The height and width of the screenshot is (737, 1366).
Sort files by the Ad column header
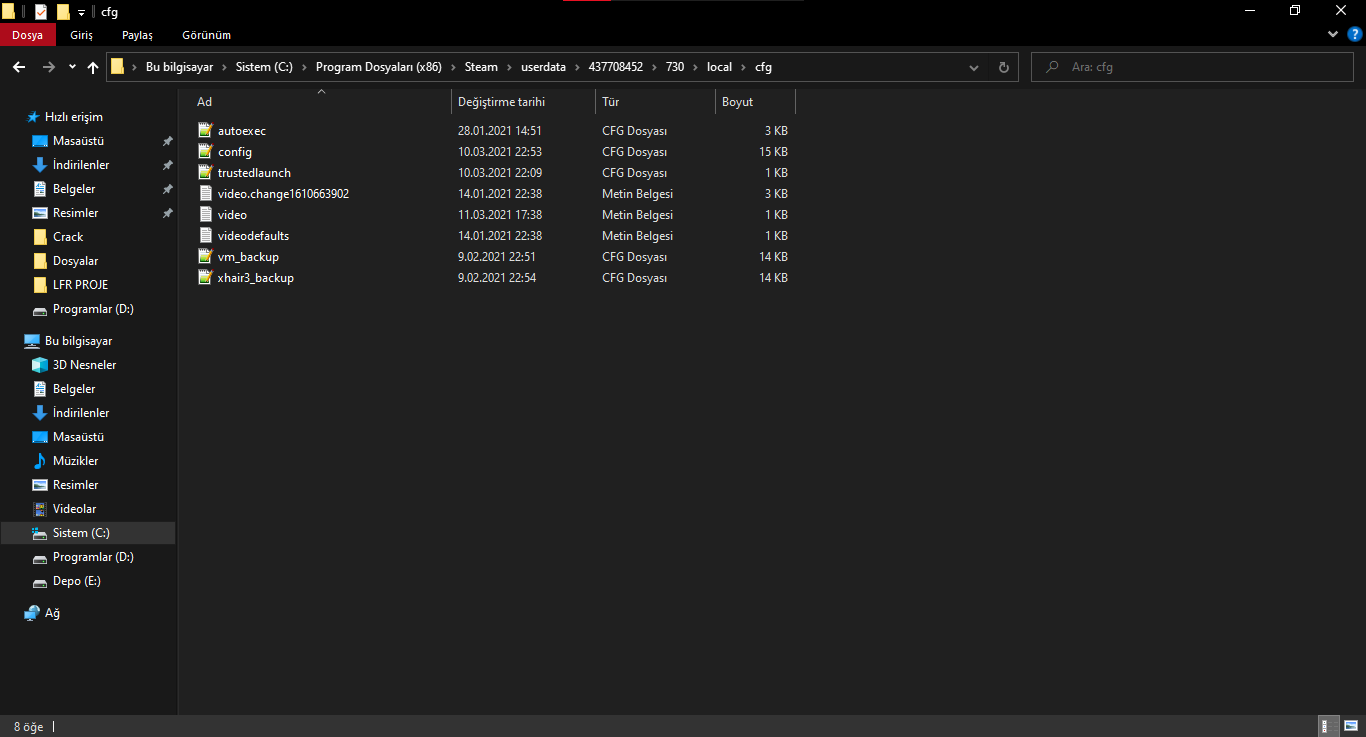click(320, 102)
